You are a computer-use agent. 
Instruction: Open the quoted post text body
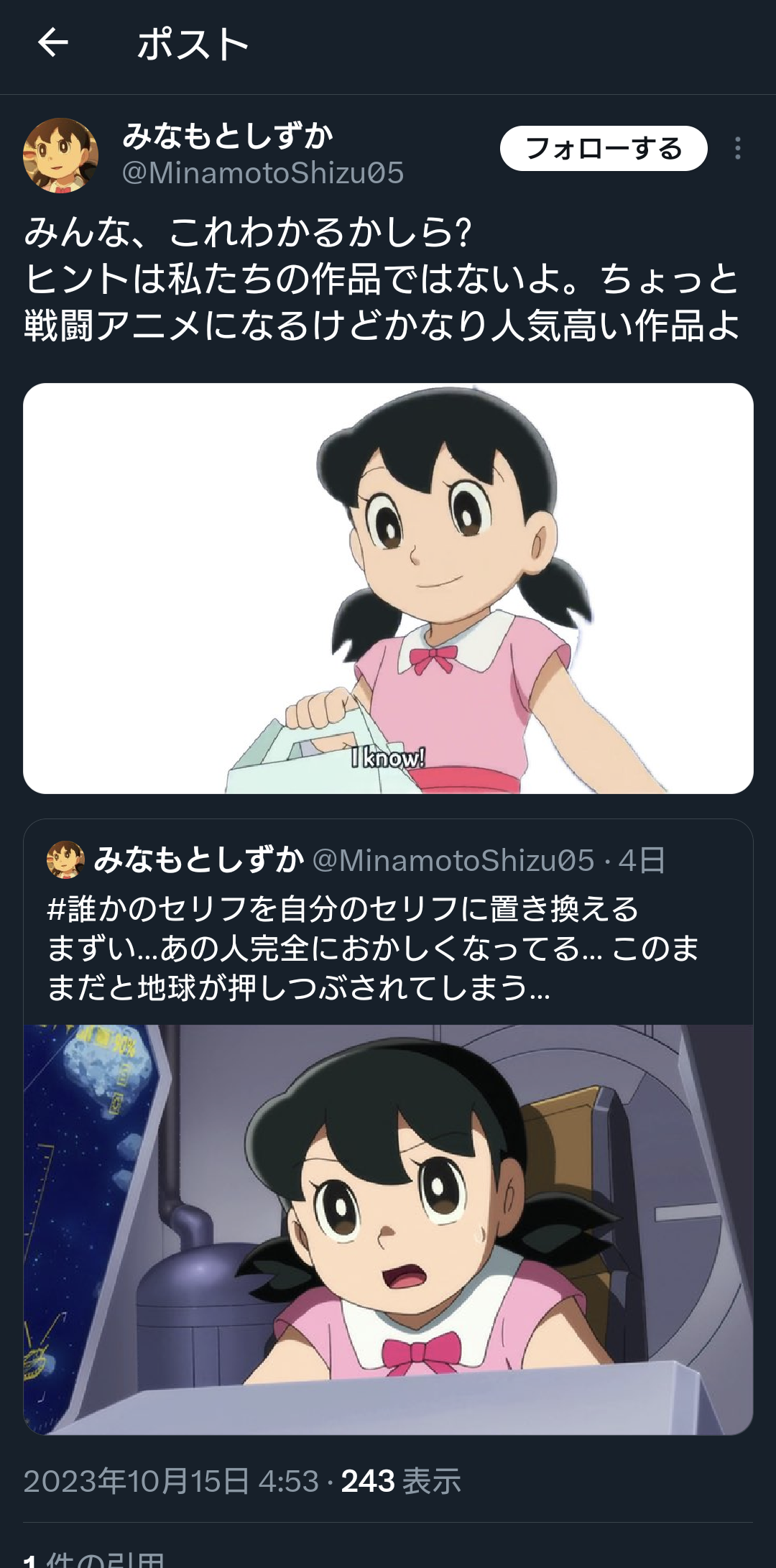374,949
